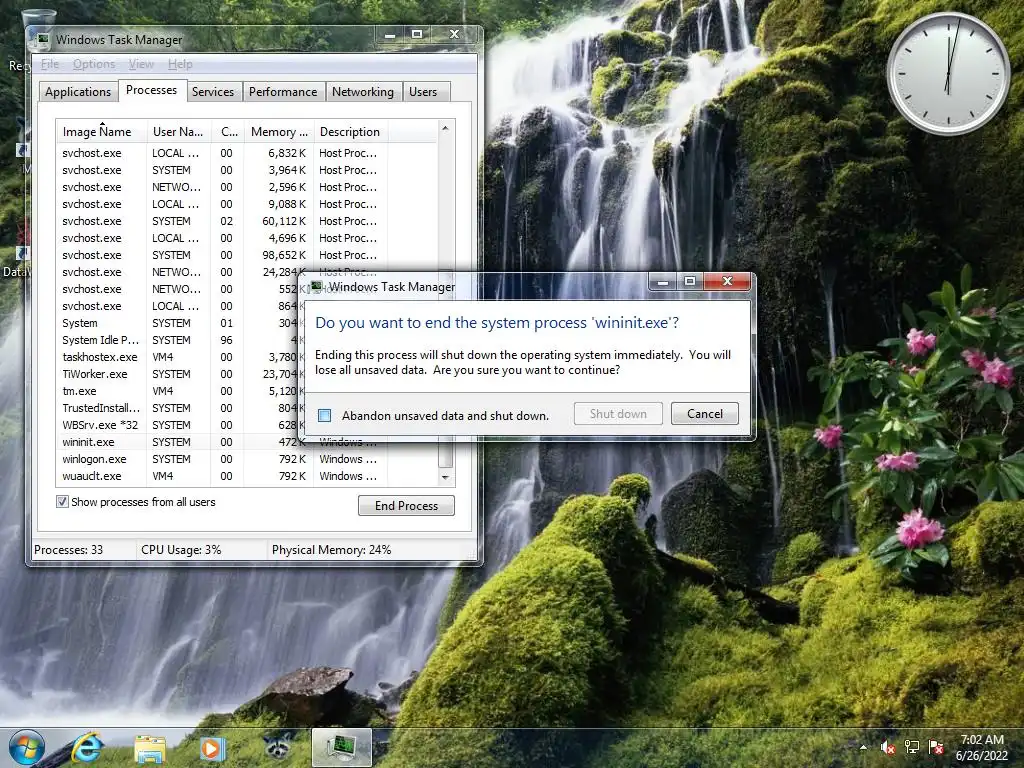Switch to the Performance tab

coord(283,92)
